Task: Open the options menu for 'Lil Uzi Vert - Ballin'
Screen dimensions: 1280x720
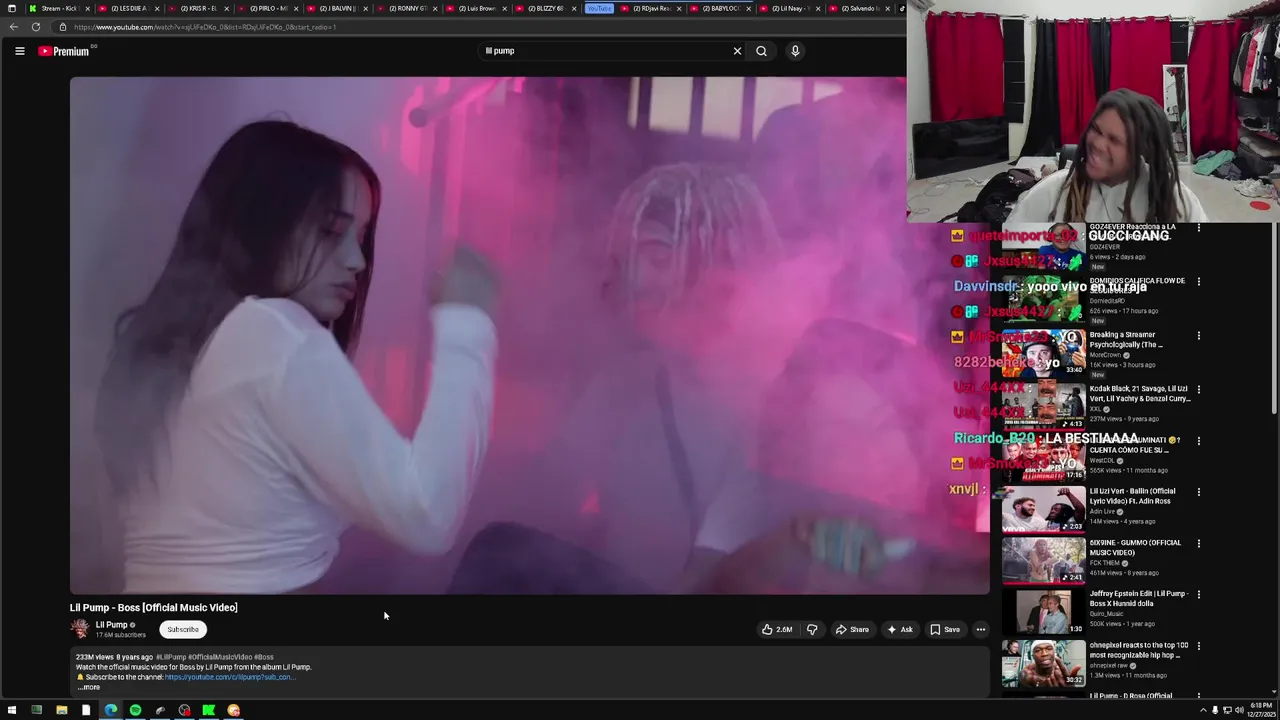Action: tap(1199, 492)
